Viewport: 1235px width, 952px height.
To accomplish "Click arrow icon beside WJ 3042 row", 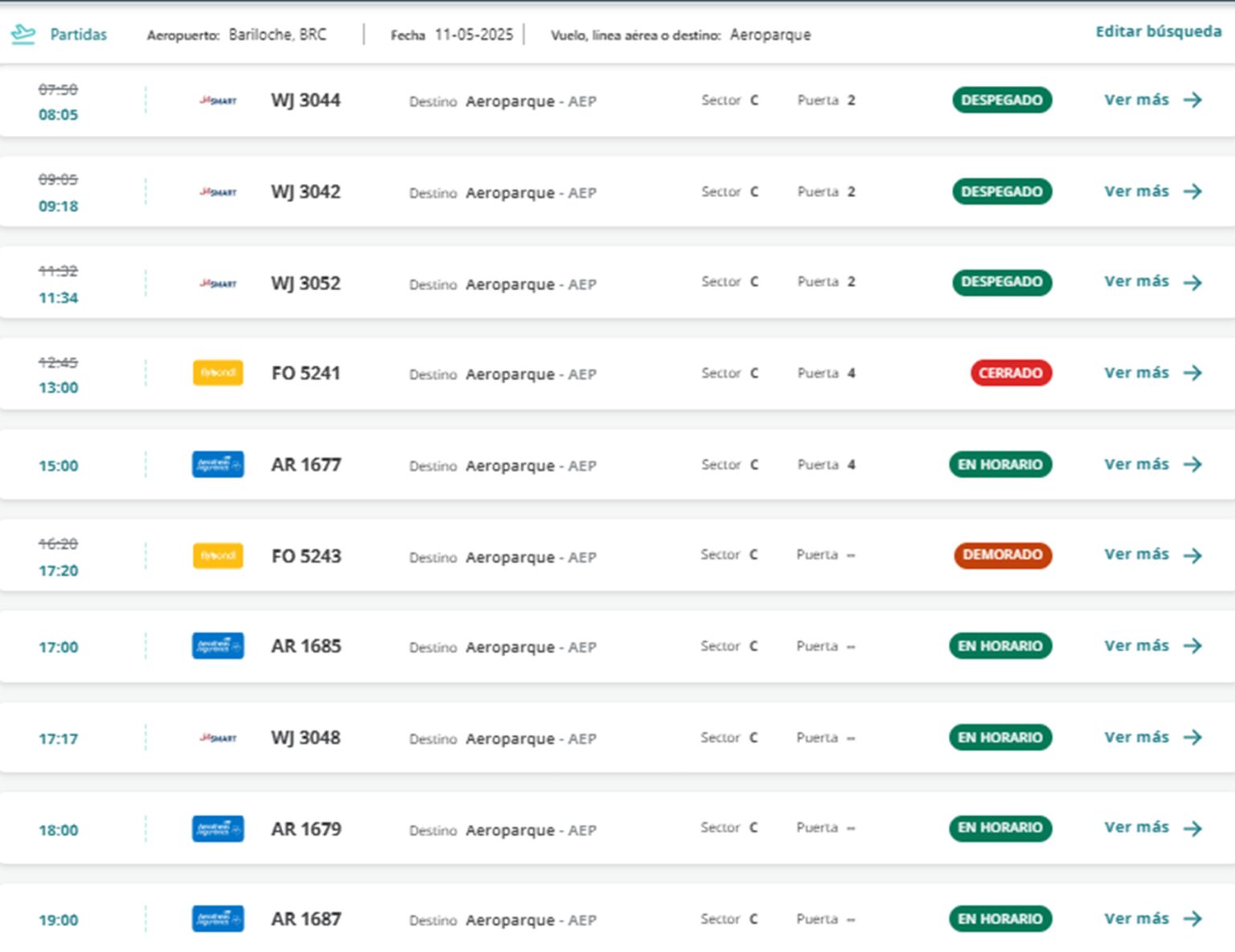I will [1193, 191].
